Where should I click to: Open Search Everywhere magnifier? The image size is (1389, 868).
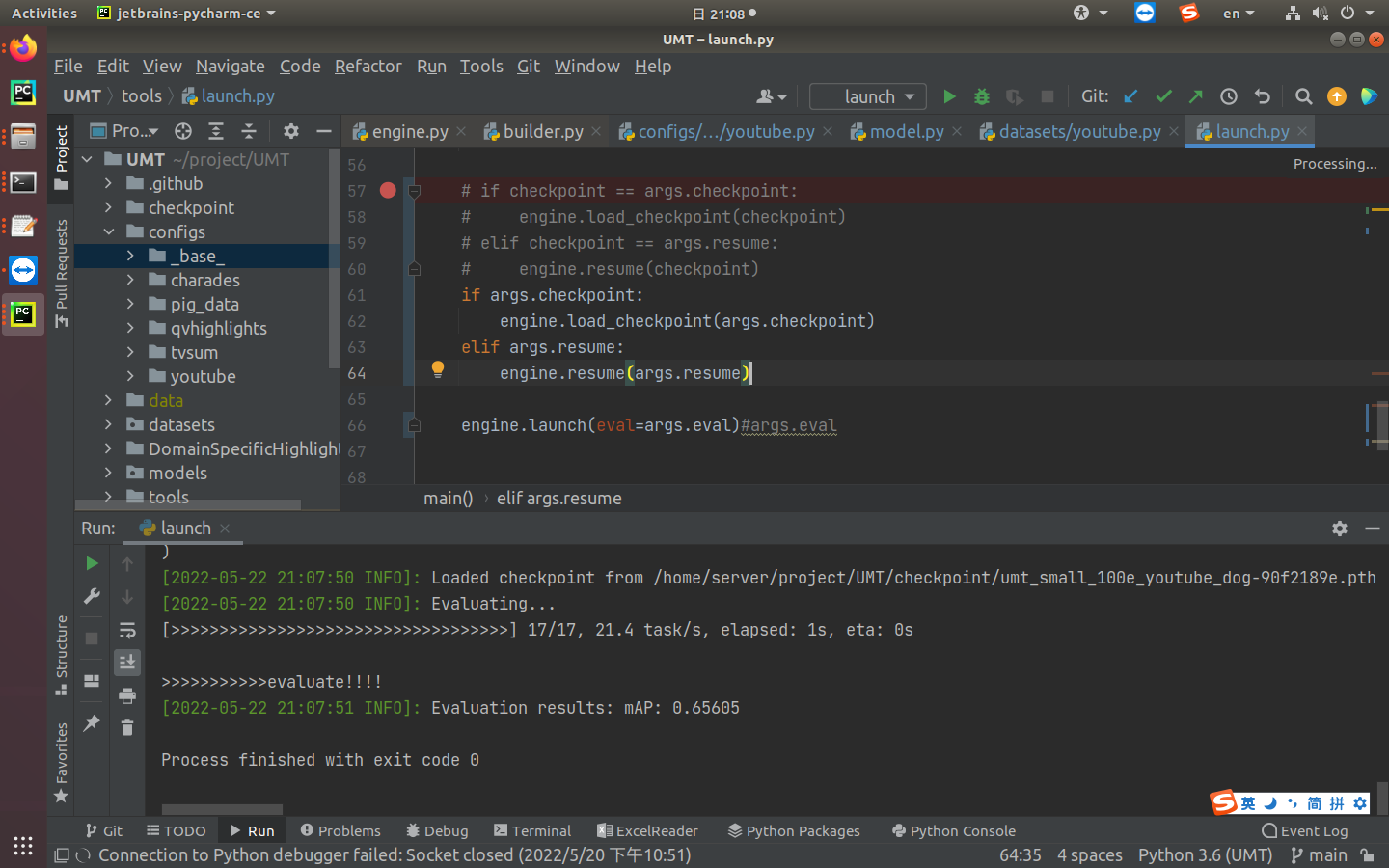coord(1304,96)
